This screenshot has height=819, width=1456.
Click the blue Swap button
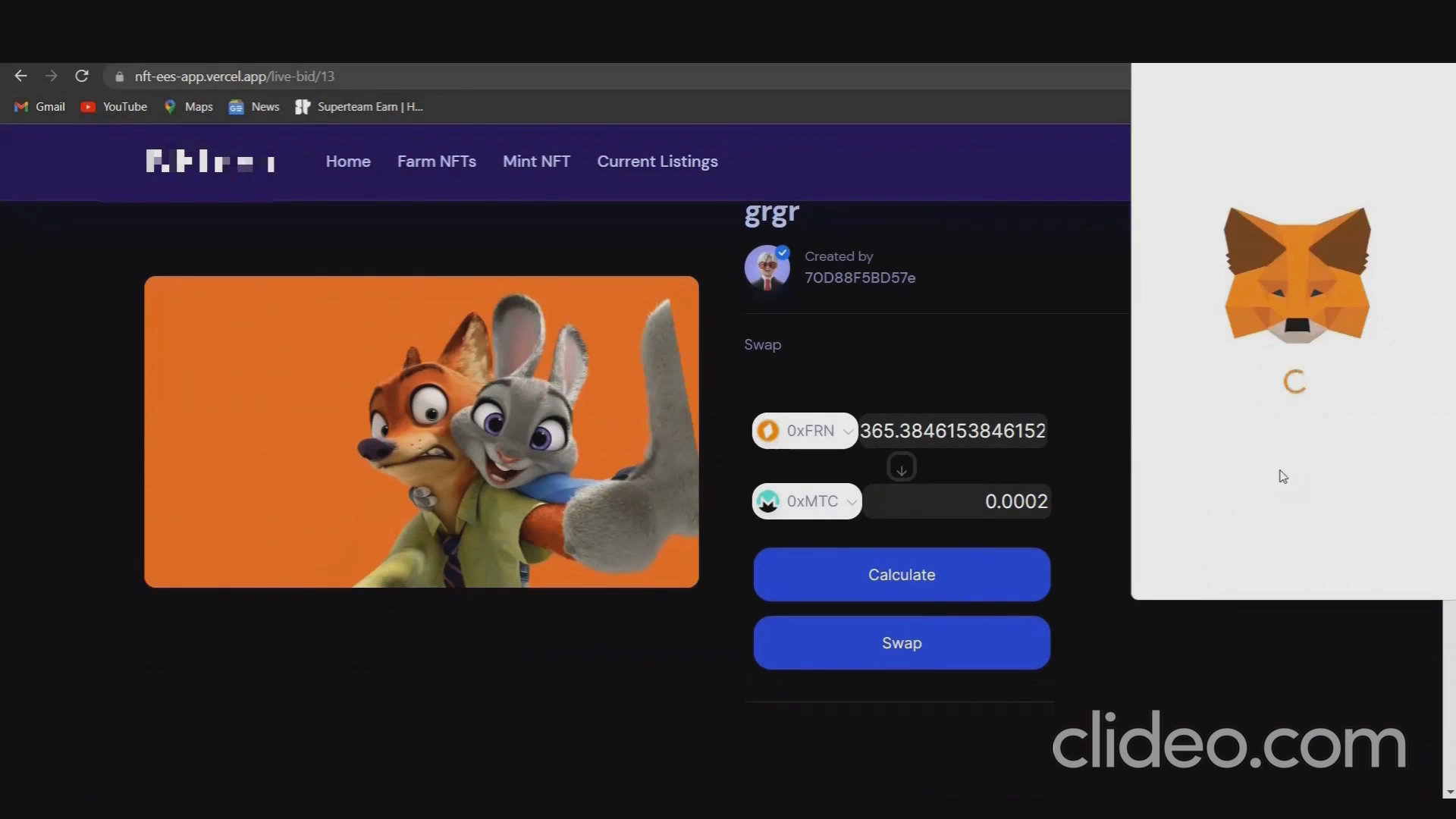coord(902,643)
